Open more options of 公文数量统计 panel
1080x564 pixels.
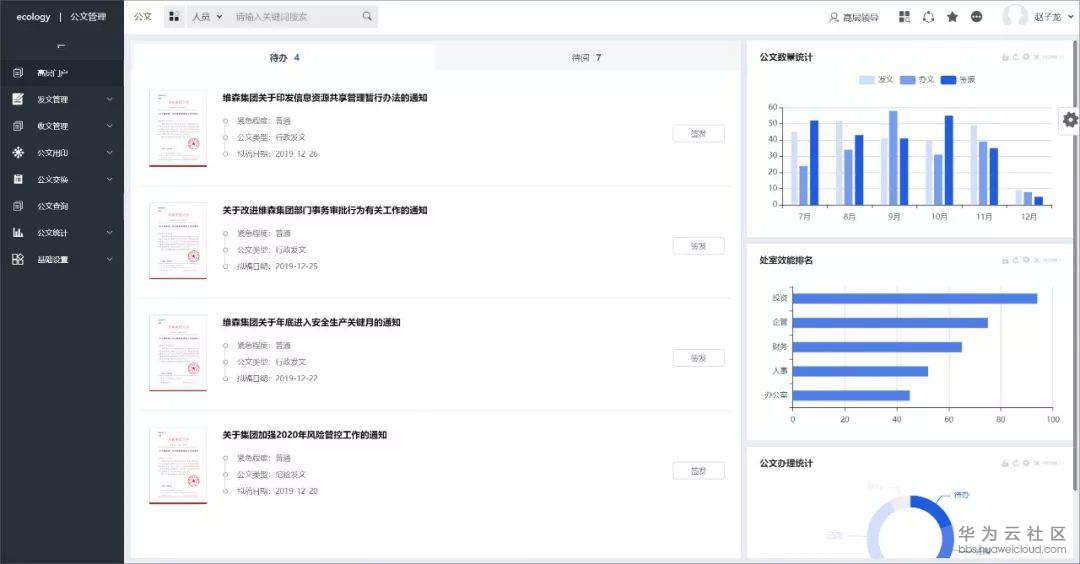pyautogui.click(x=1052, y=57)
